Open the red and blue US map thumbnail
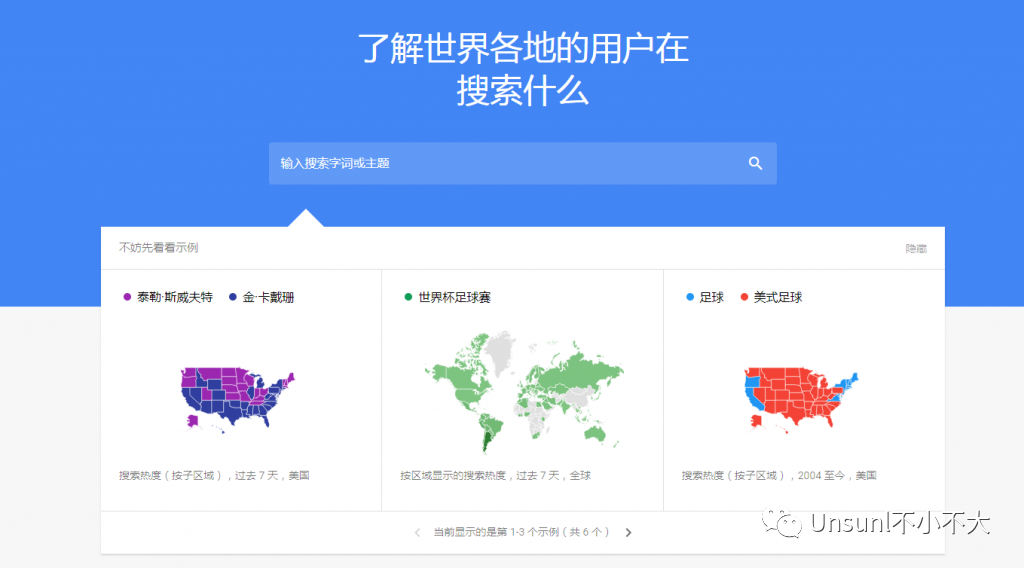 coord(801,400)
